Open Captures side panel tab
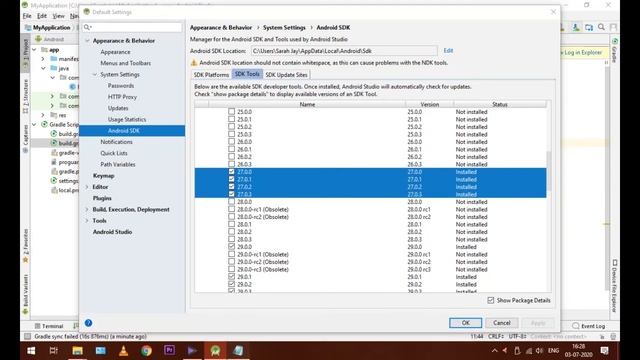This screenshot has width=640, height=360. [x=26, y=139]
